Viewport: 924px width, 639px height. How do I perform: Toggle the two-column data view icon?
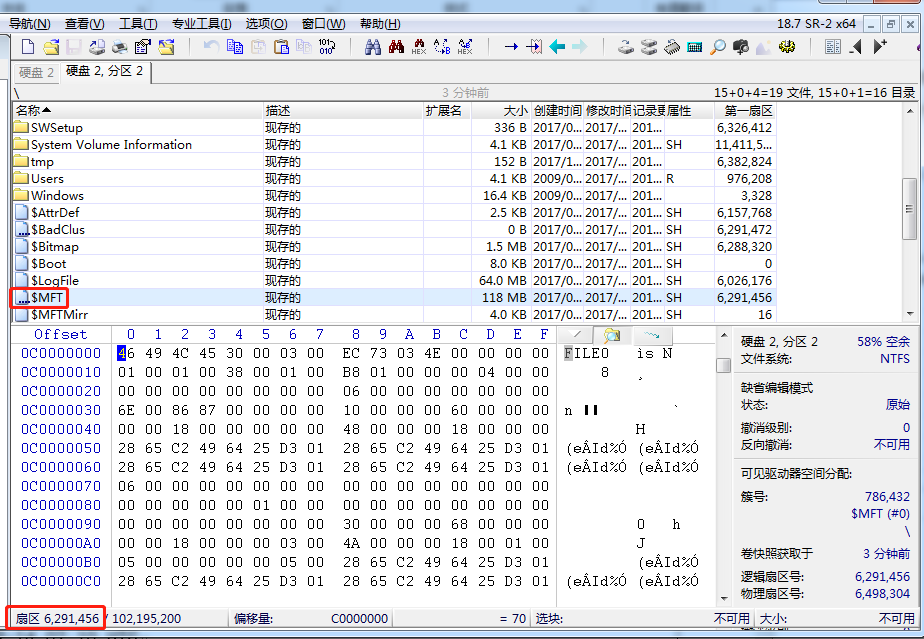click(833, 47)
